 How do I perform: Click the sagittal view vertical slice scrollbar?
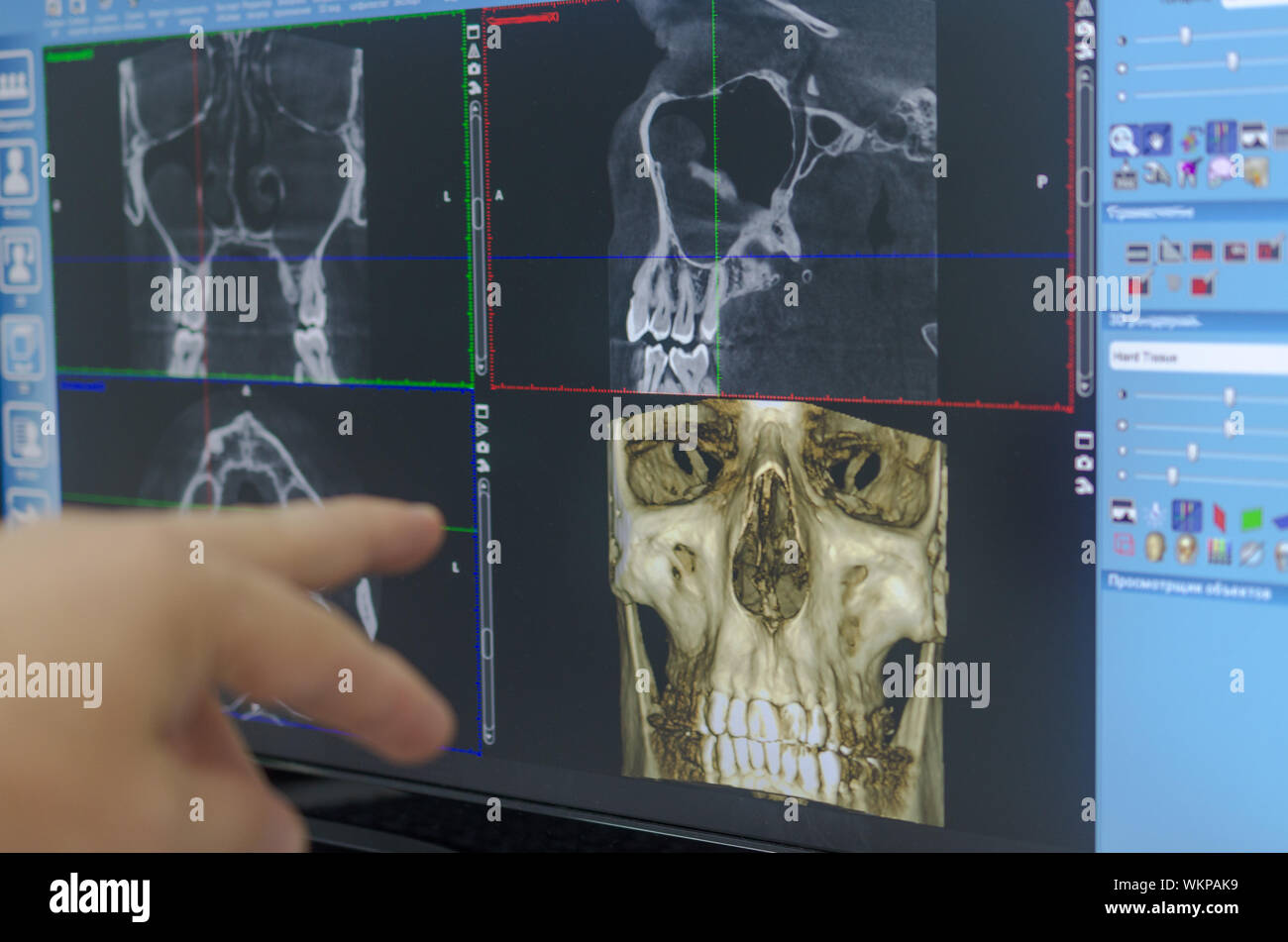[x=1085, y=231]
